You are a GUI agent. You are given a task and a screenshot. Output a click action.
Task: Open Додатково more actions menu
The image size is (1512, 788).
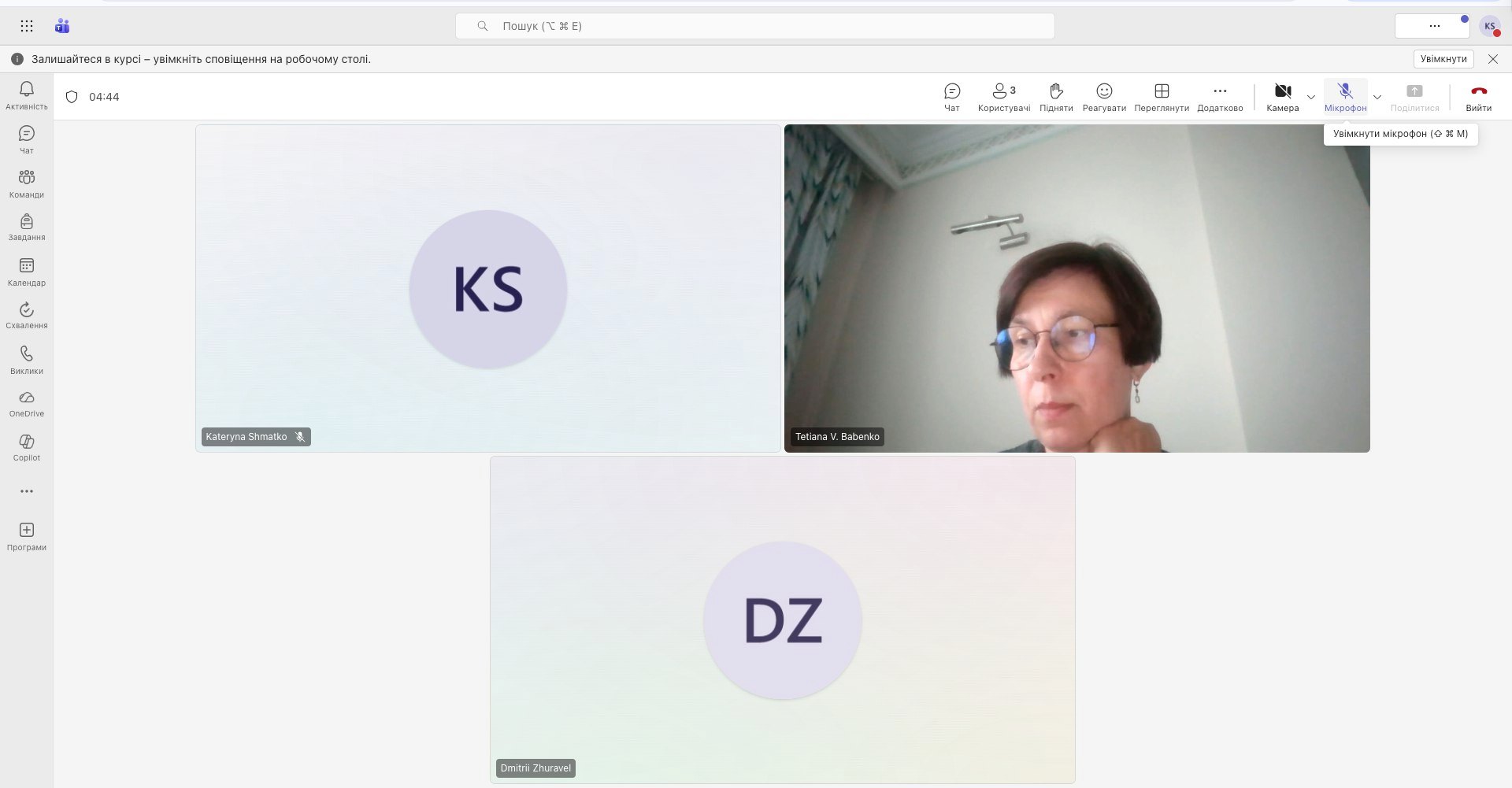coord(1220,97)
